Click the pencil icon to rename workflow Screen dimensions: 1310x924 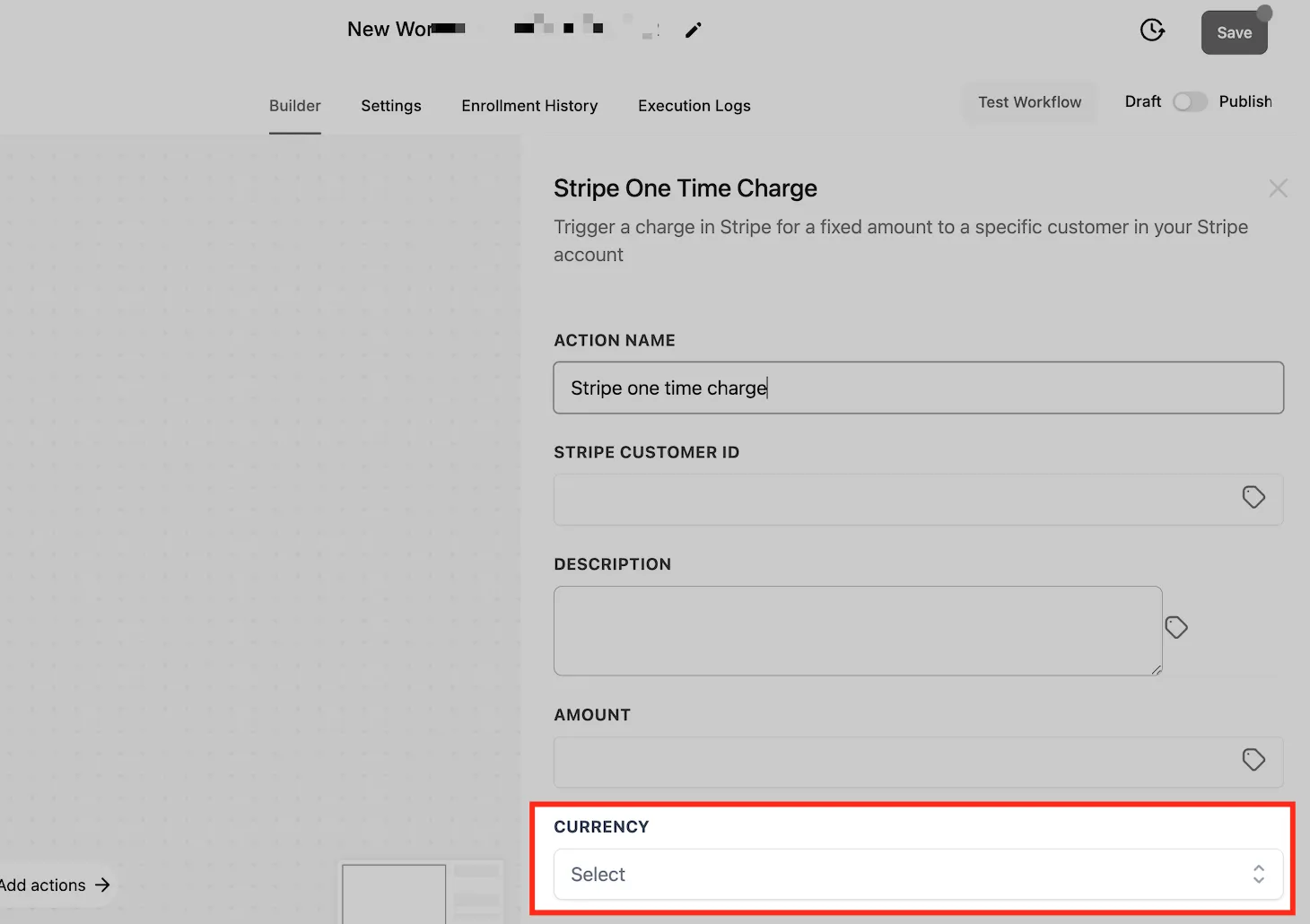pyautogui.click(x=693, y=31)
